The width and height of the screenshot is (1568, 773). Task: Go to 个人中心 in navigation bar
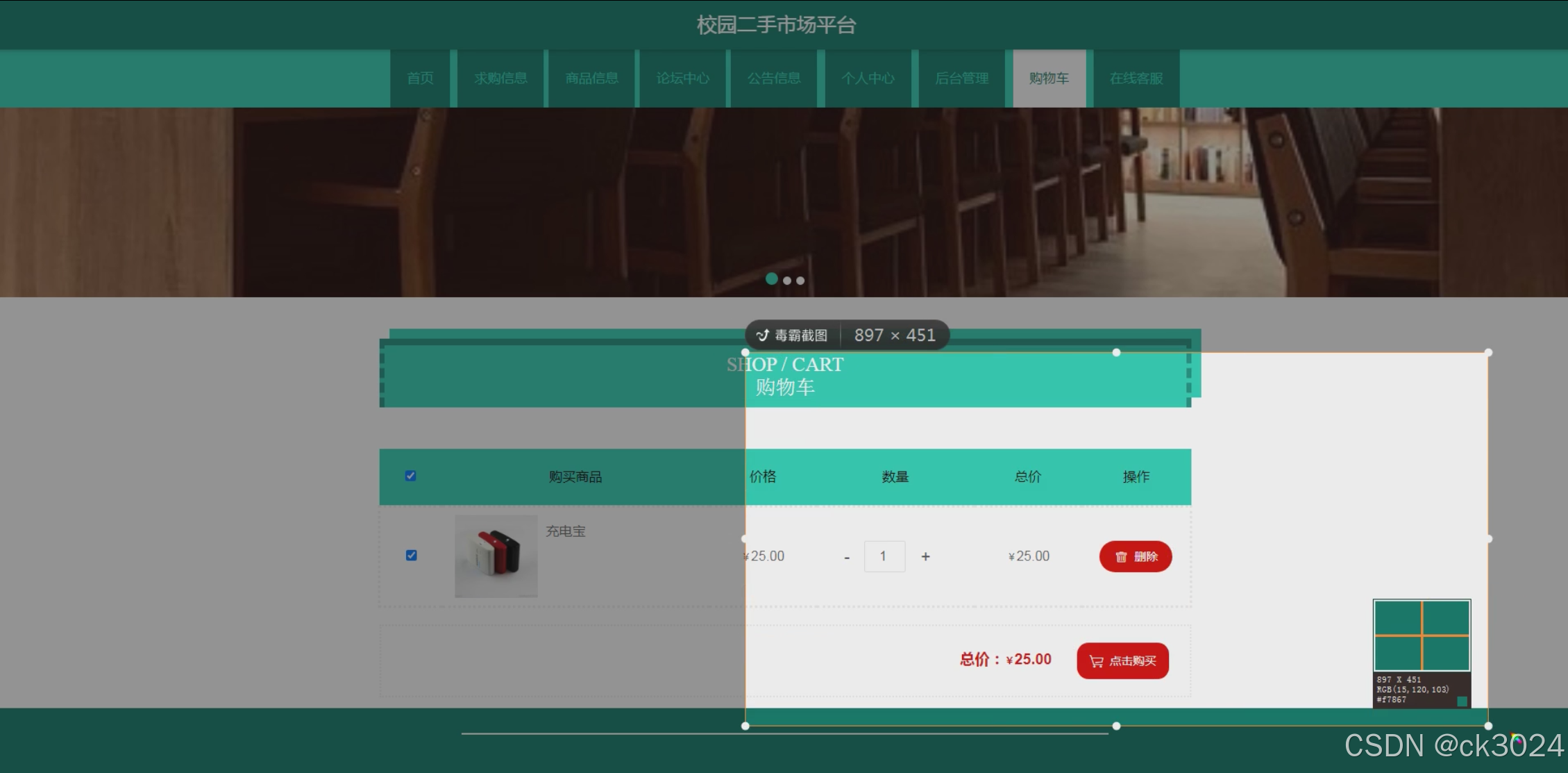868,78
